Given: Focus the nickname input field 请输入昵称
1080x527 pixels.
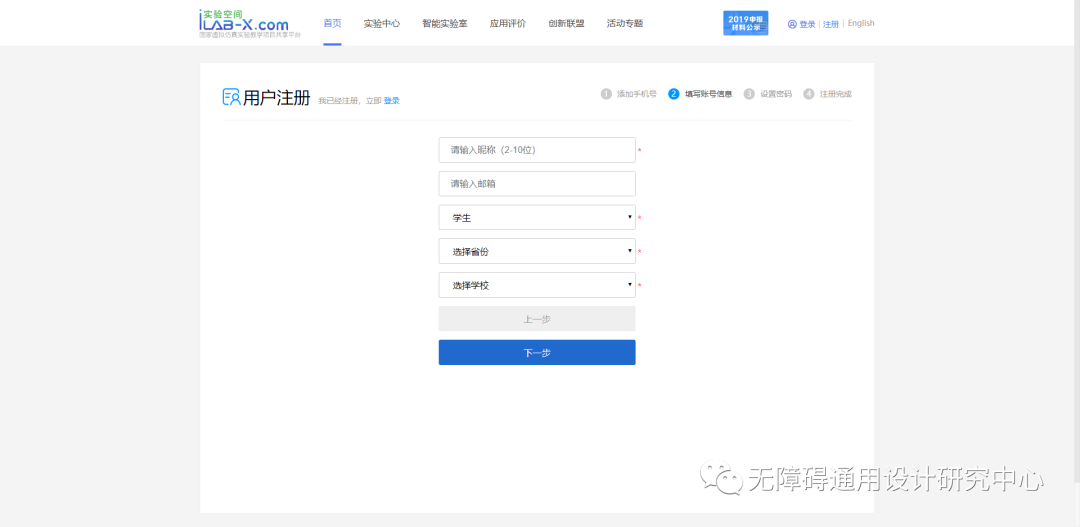Looking at the screenshot, I should tap(537, 150).
